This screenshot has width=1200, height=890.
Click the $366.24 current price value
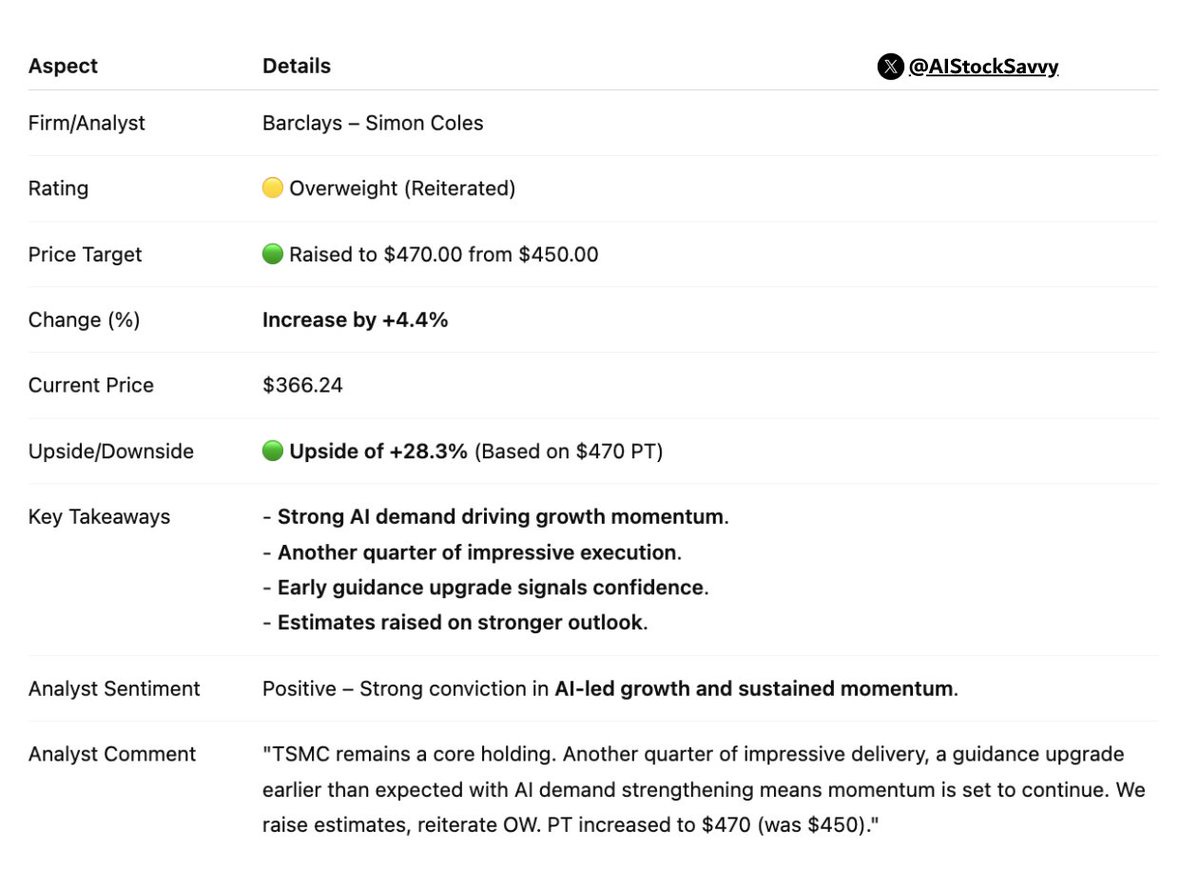(302, 385)
